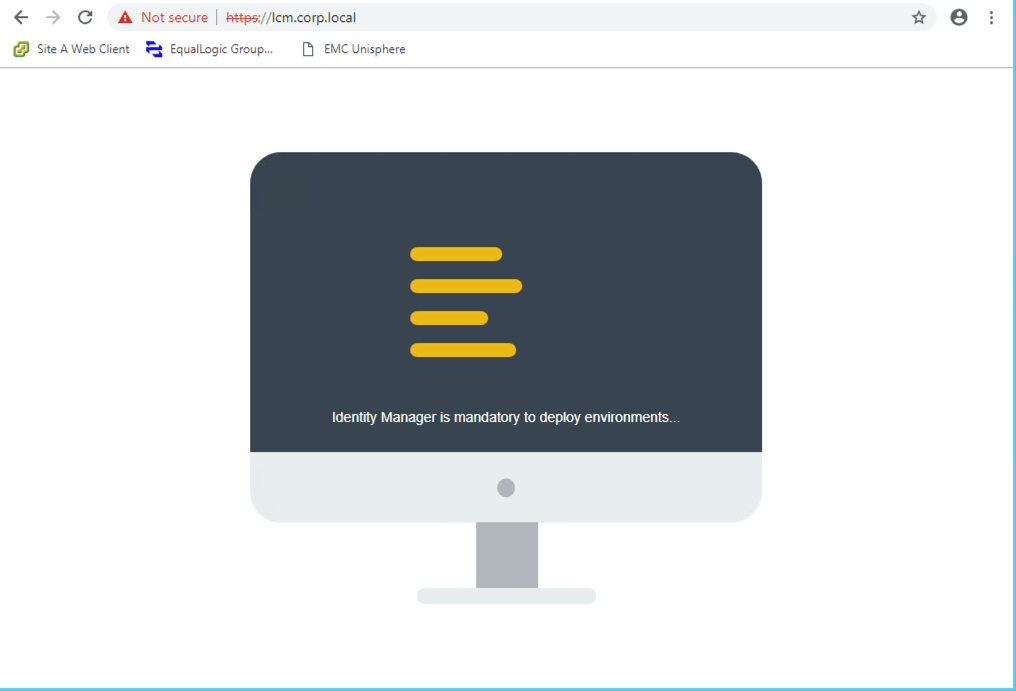The image size is (1016, 691).
Task: Bookmark this page with the star icon
Action: pos(918,17)
